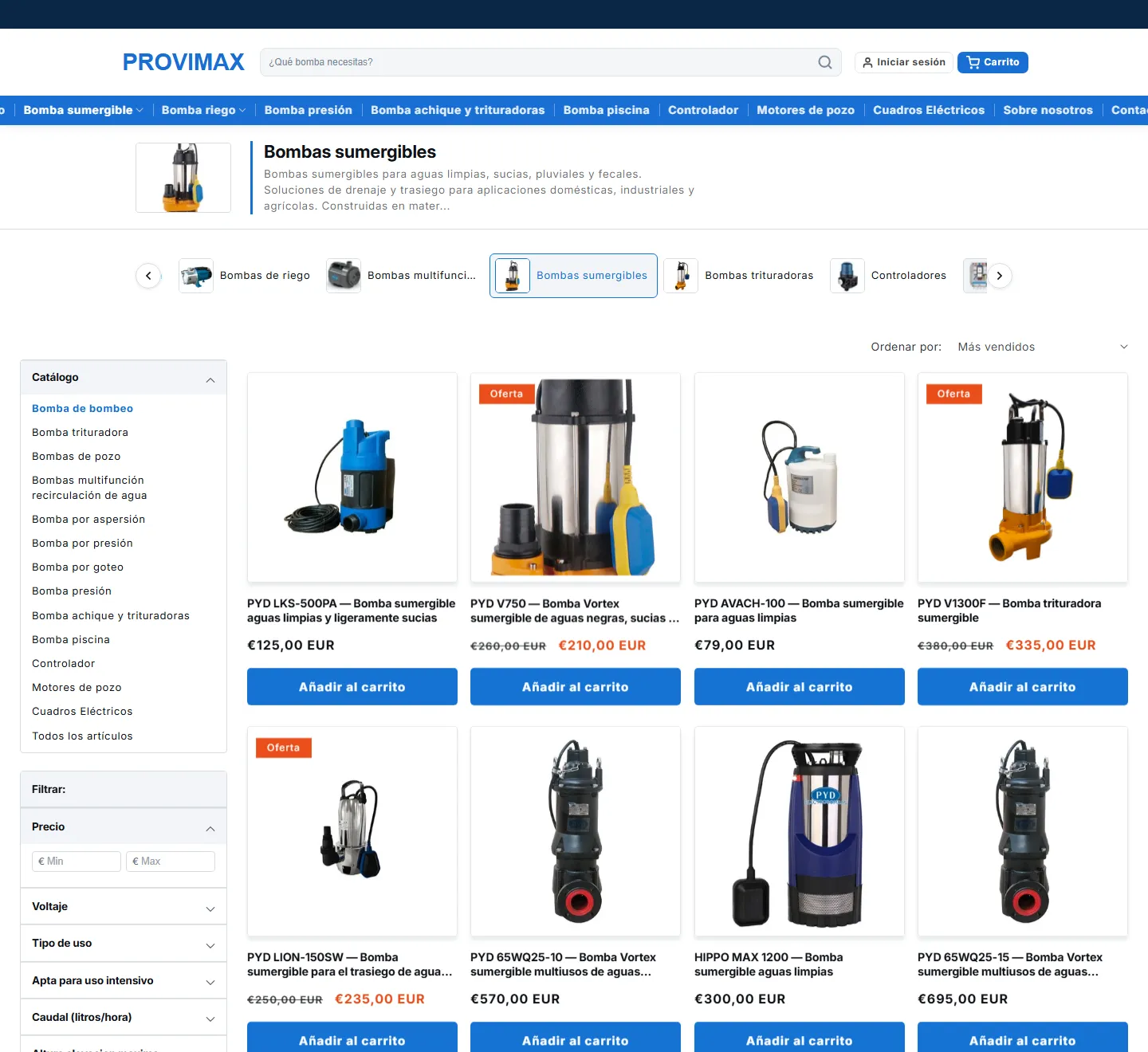Expand the Bomba riego nav dropdown
Viewport: 1148px width, 1052px height.
point(203,110)
